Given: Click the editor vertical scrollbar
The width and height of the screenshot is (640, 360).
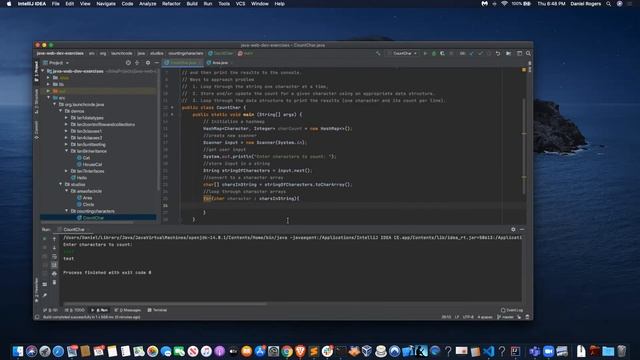Looking at the screenshot, I should (524, 146).
